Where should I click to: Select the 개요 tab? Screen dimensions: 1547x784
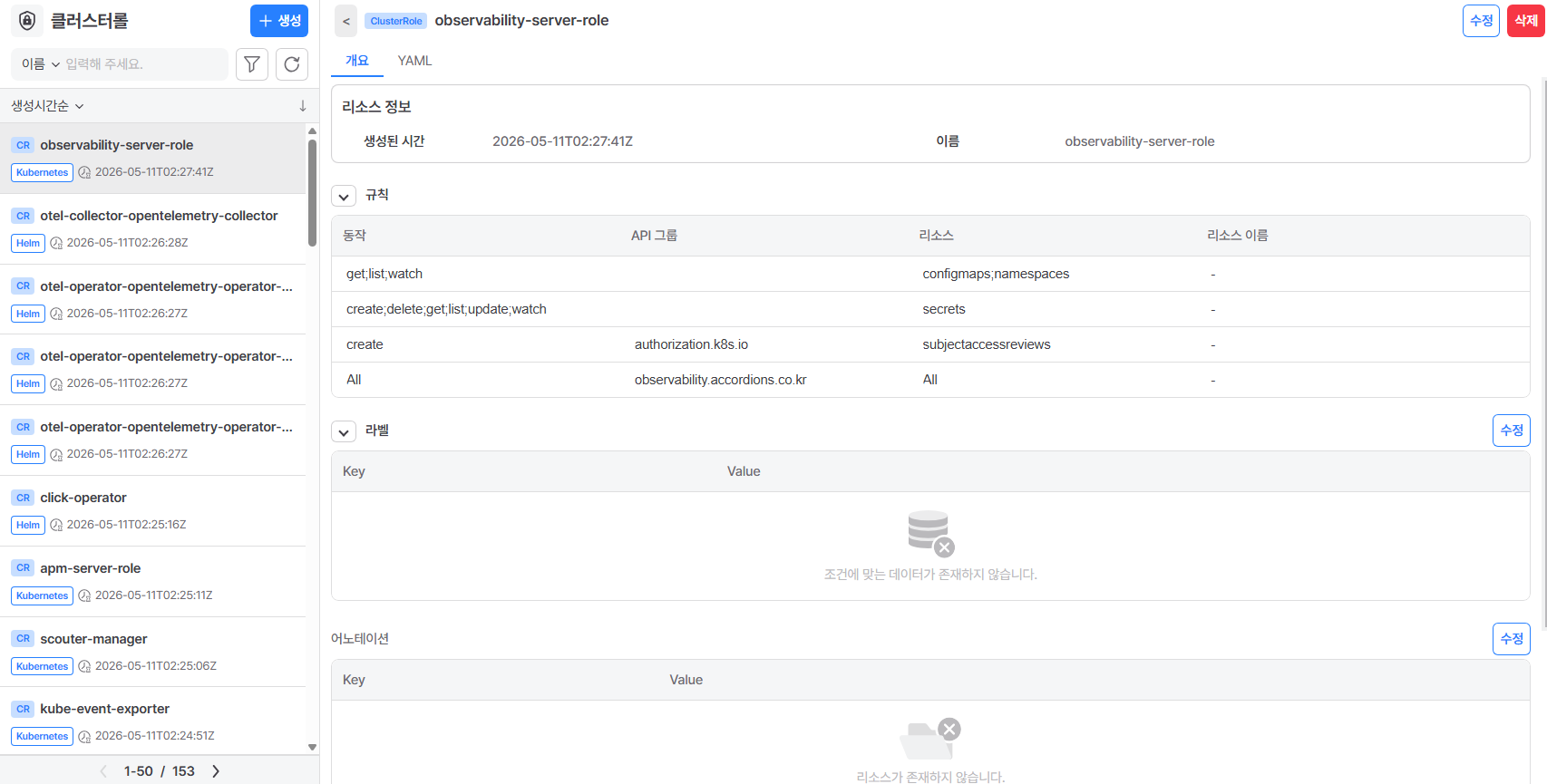(x=357, y=61)
